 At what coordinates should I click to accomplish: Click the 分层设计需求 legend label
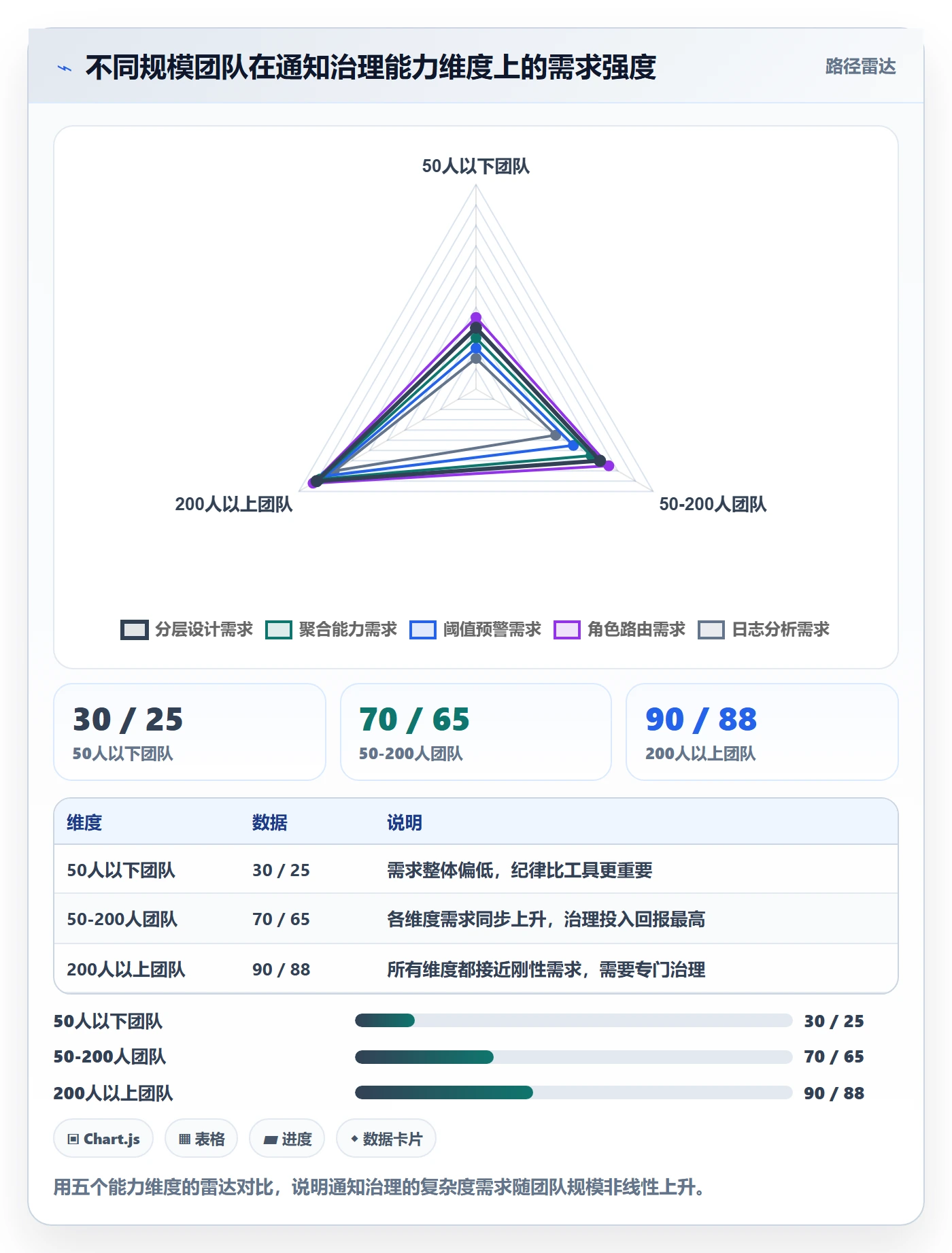tap(204, 629)
